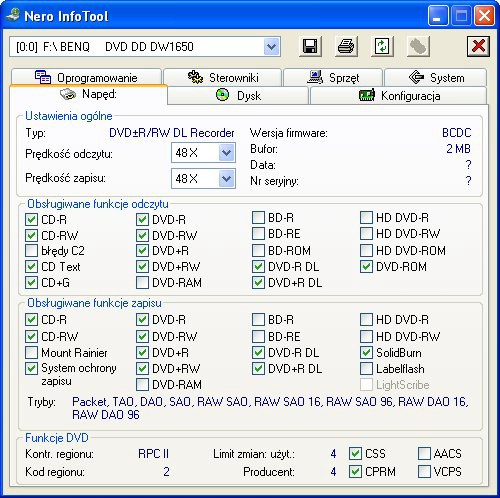Click the Dysk disc icon
Image resolution: width=500 pixels, height=498 pixels.
[x=222, y=95]
